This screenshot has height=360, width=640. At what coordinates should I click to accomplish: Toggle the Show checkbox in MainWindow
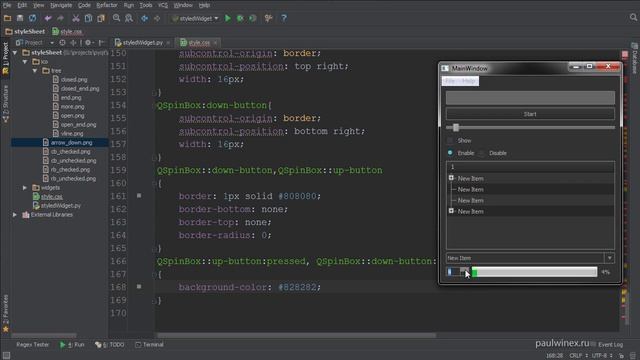[450, 140]
